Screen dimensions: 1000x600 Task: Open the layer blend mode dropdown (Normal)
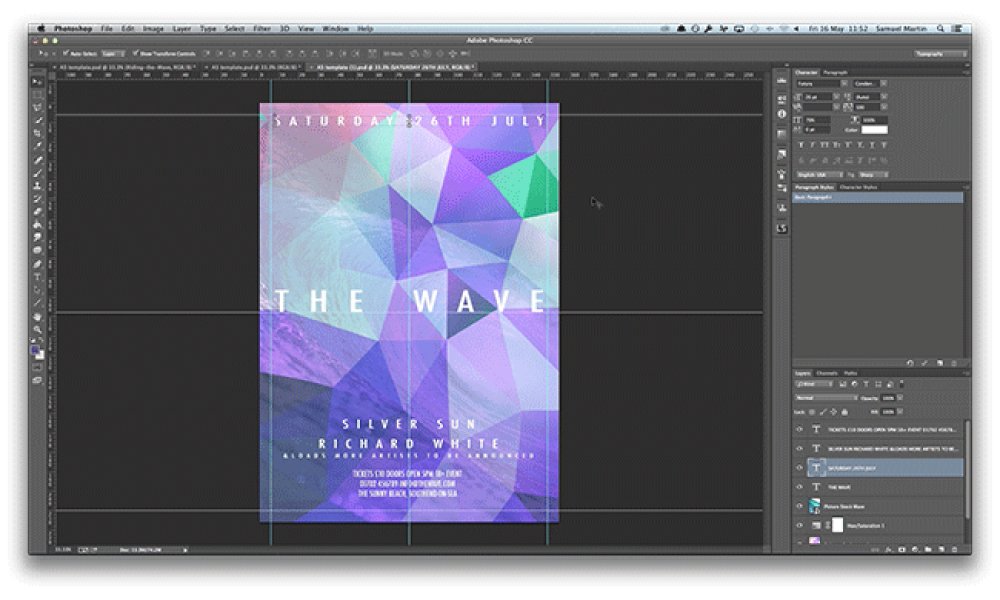(825, 397)
